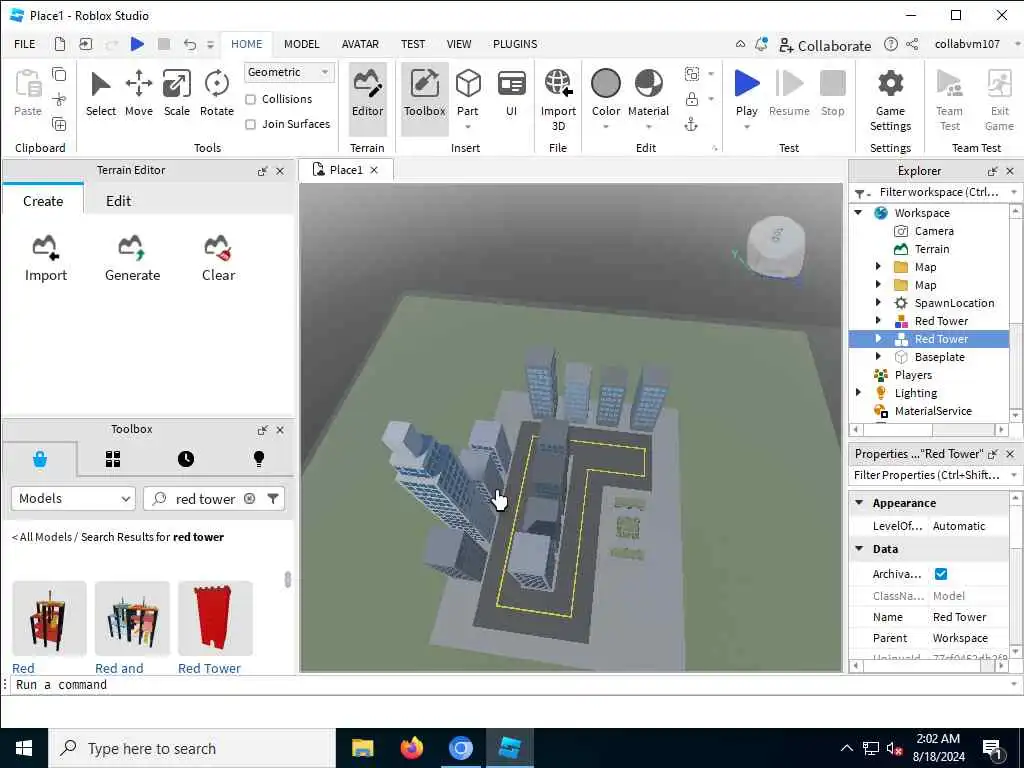The height and width of the screenshot is (768, 1024).
Task: Uncheck the Archivable property checkbox
Action: [x=940, y=573]
